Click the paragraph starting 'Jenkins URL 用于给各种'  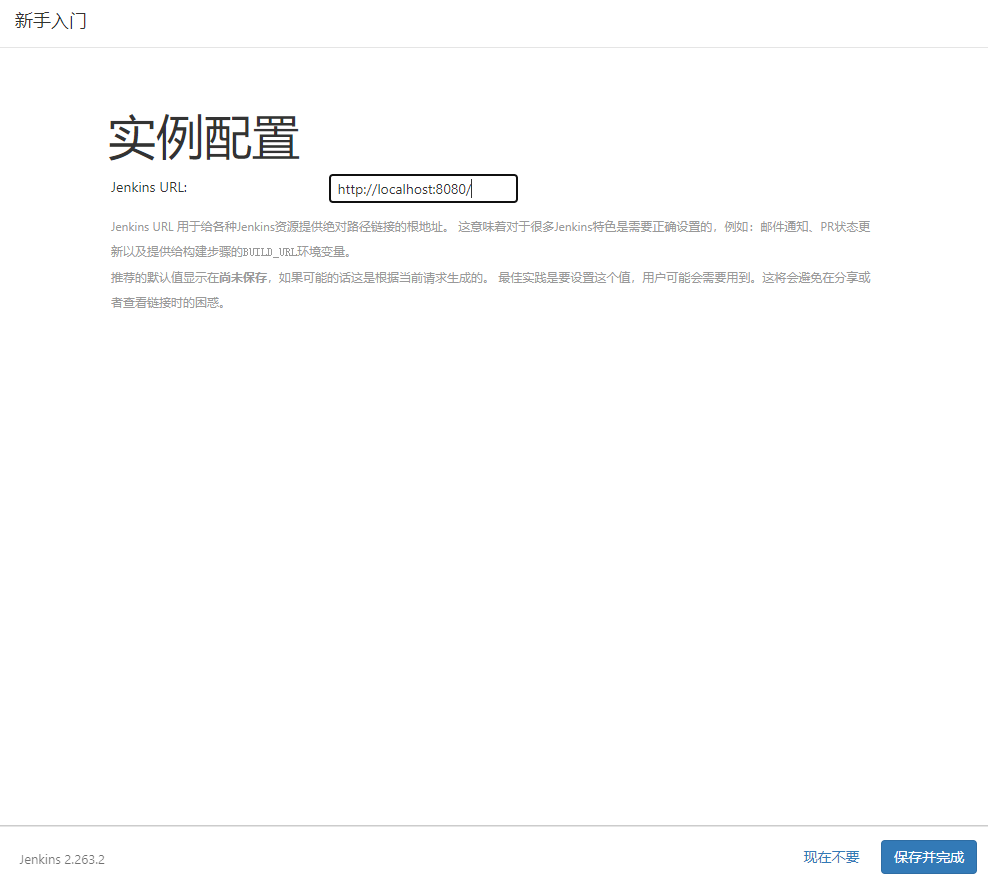tap(490, 239)
